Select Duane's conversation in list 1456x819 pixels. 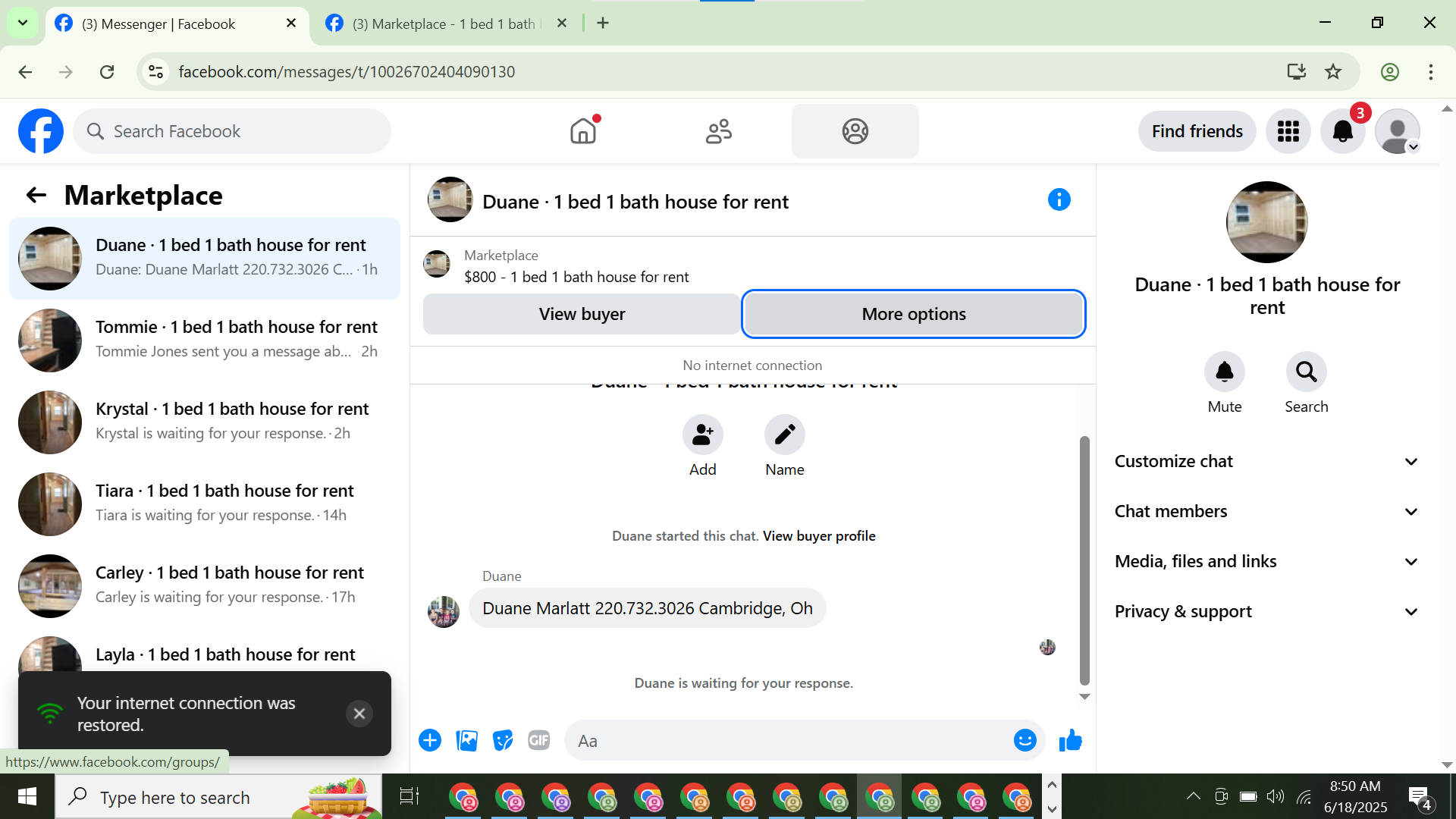pos(205,258)
